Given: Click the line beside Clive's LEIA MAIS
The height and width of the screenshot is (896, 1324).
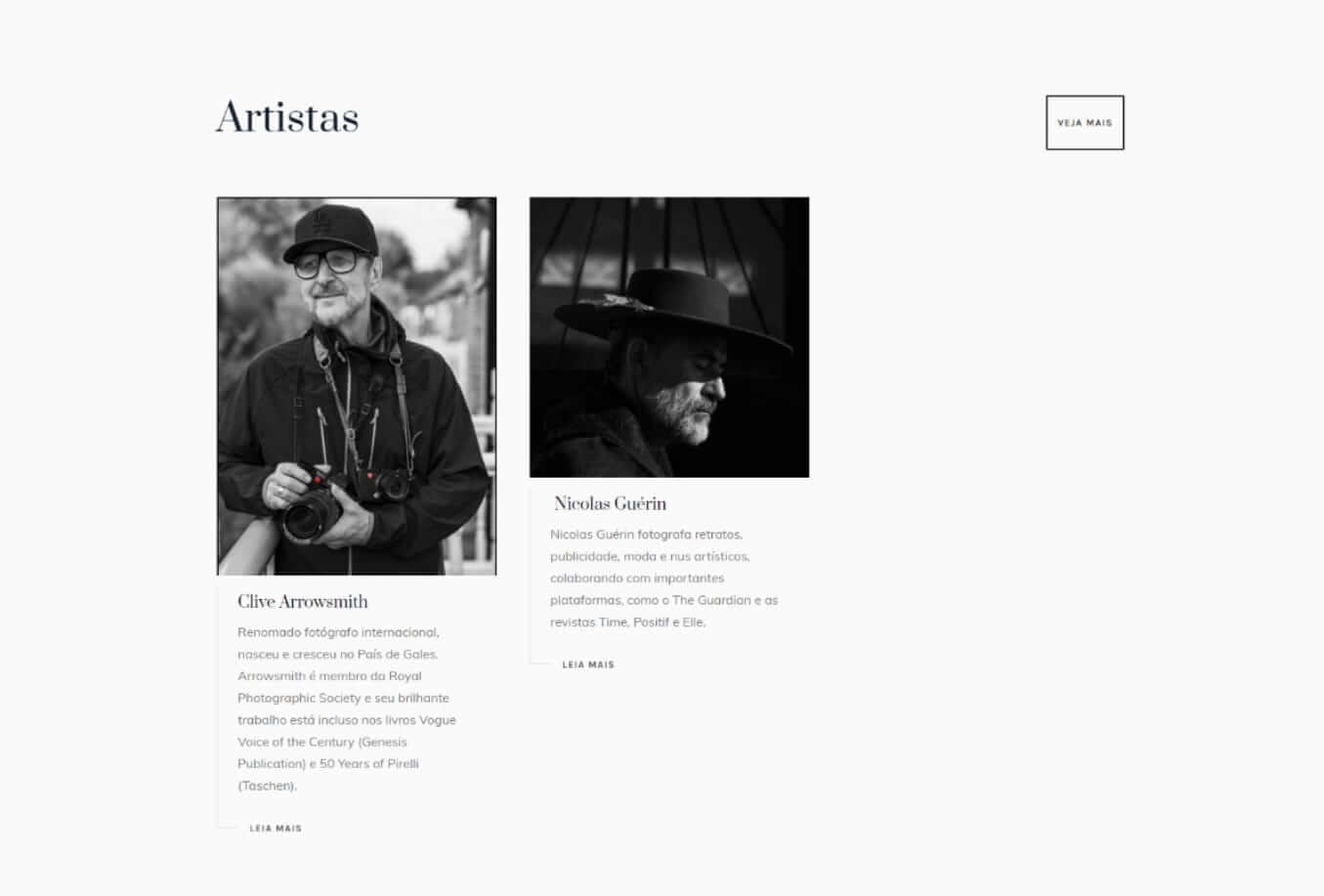Looking at the screenshot, I should click(227, 829).
